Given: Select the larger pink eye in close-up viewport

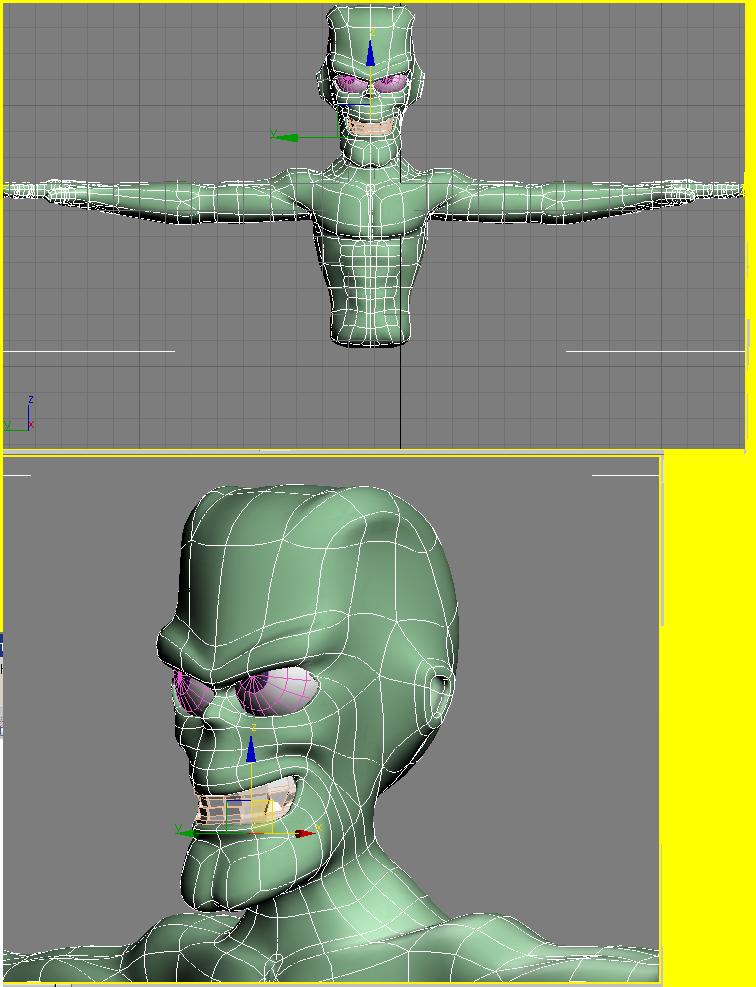Looking at the screenshot, I should [277, 691].
